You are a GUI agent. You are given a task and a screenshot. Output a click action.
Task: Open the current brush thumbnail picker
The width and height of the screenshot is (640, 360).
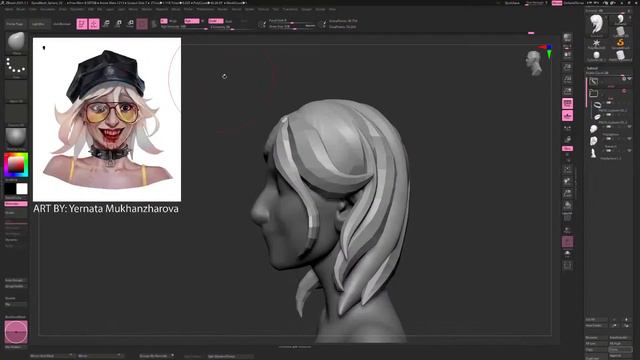16,43
